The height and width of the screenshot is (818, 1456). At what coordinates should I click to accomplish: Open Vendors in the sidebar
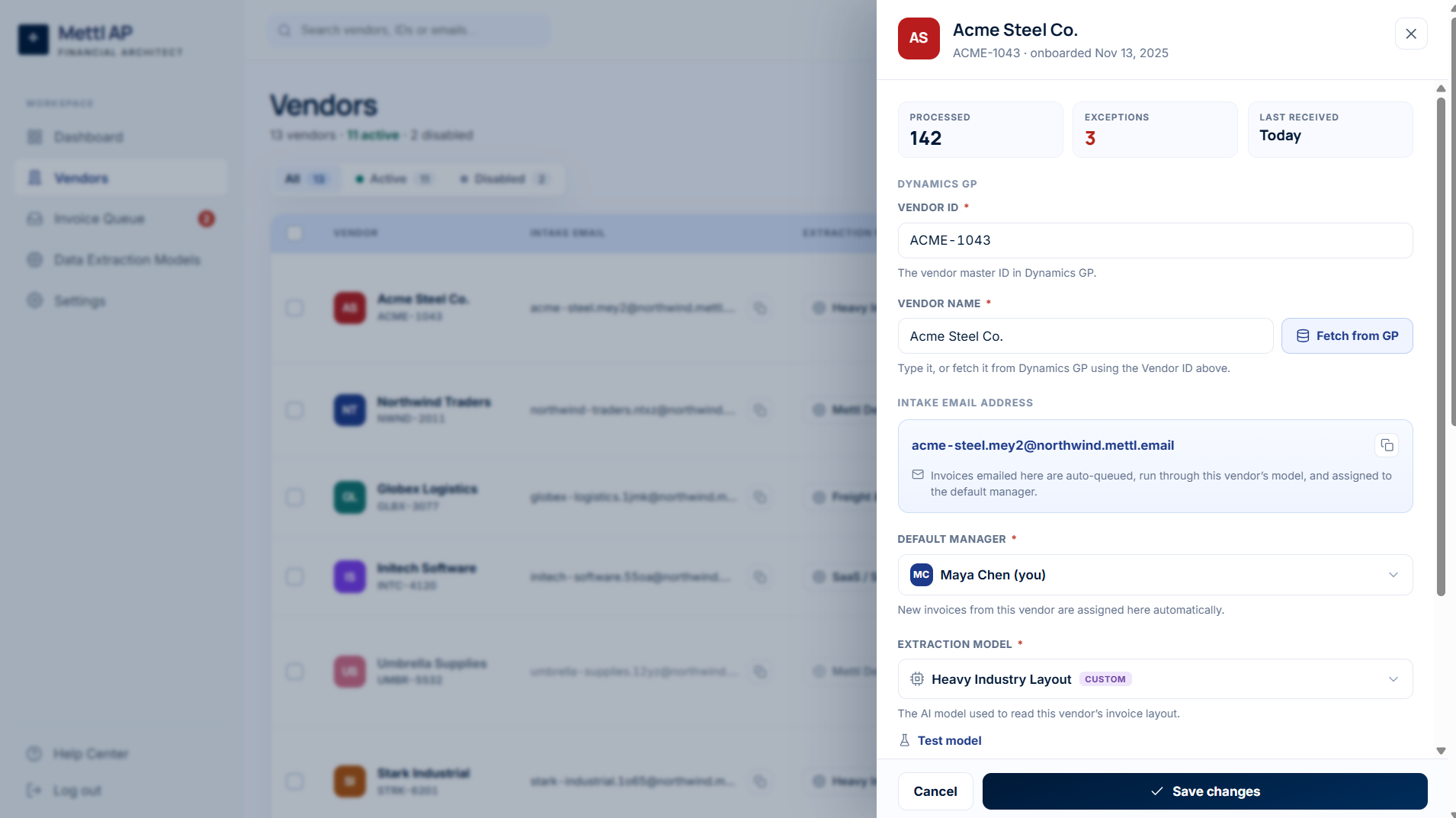(x=120, y=178)
